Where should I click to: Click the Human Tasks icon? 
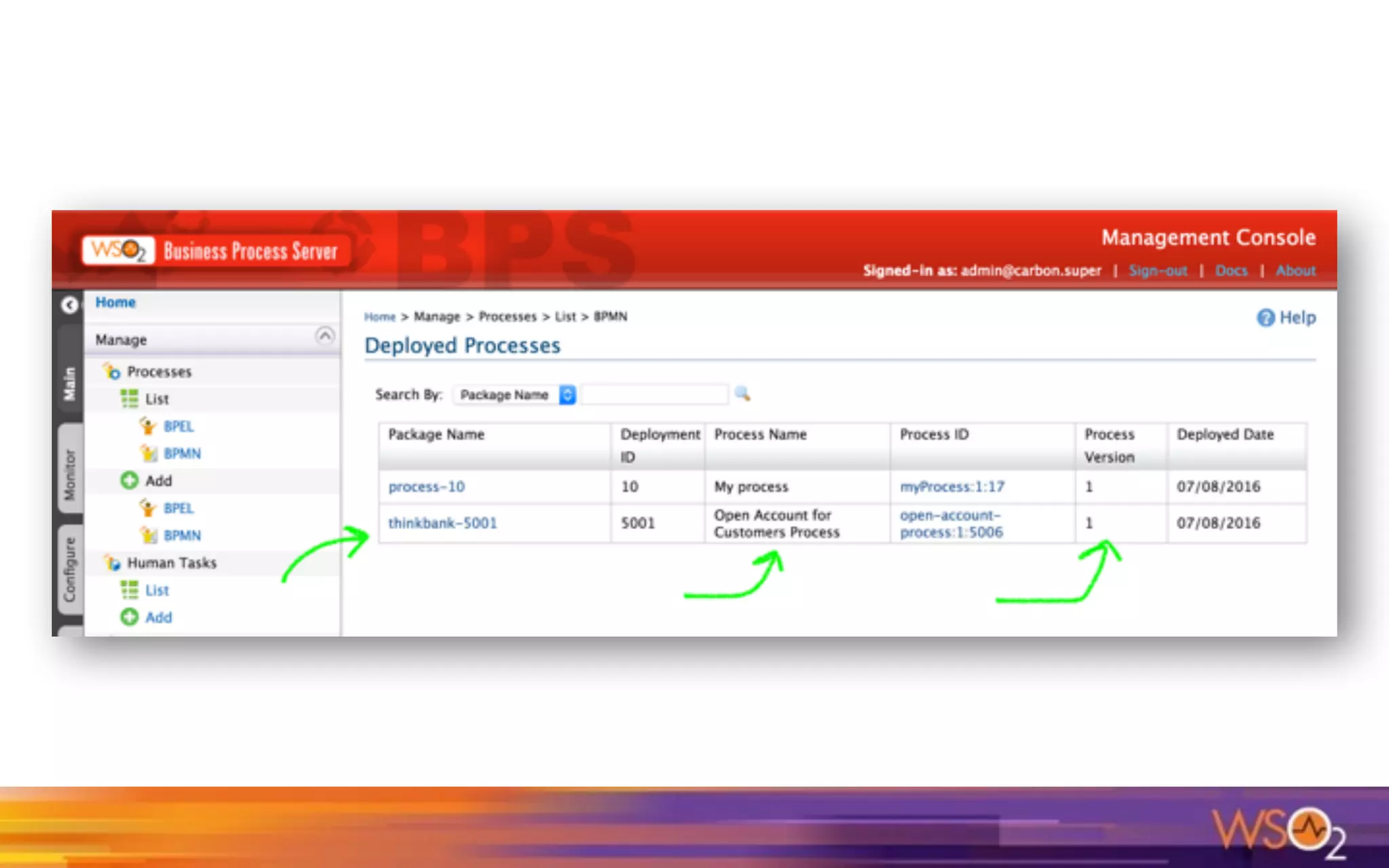tap(112, 563)
